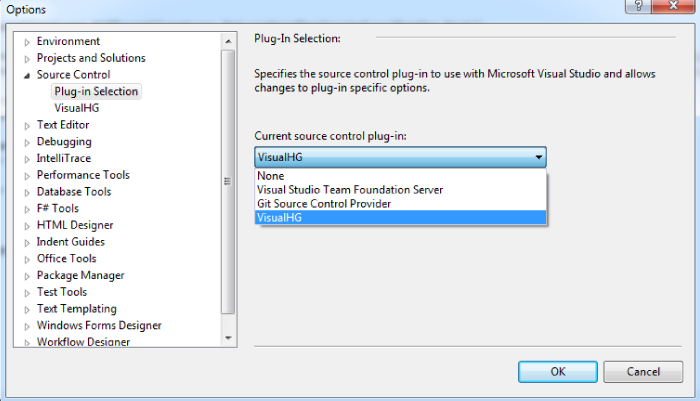This screenshot has height=401, width=700.
Task: Select Plug-in Selection in the tree
Action: click(x=96, y=92)
